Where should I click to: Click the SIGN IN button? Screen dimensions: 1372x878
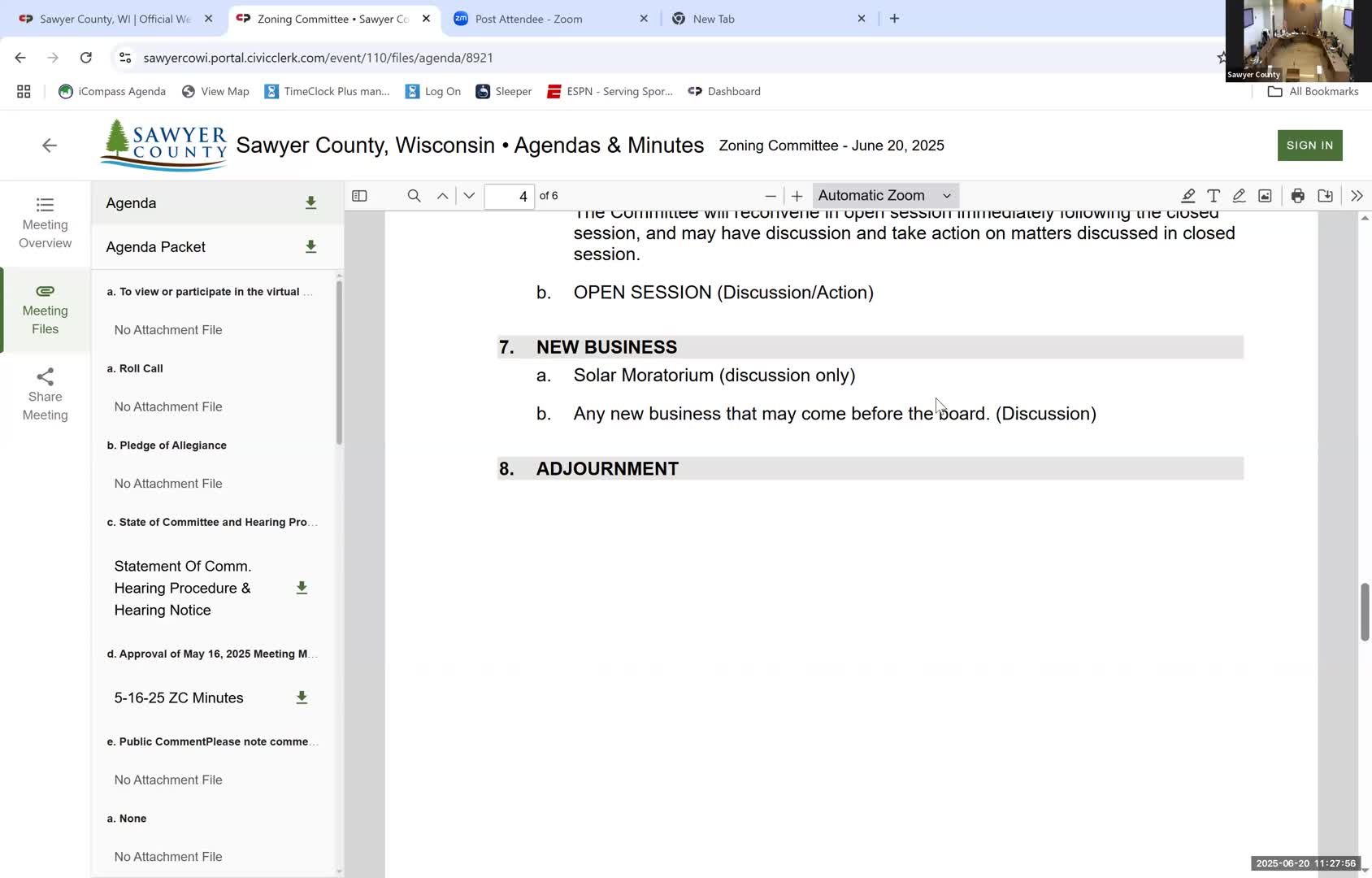(1309, 146)
